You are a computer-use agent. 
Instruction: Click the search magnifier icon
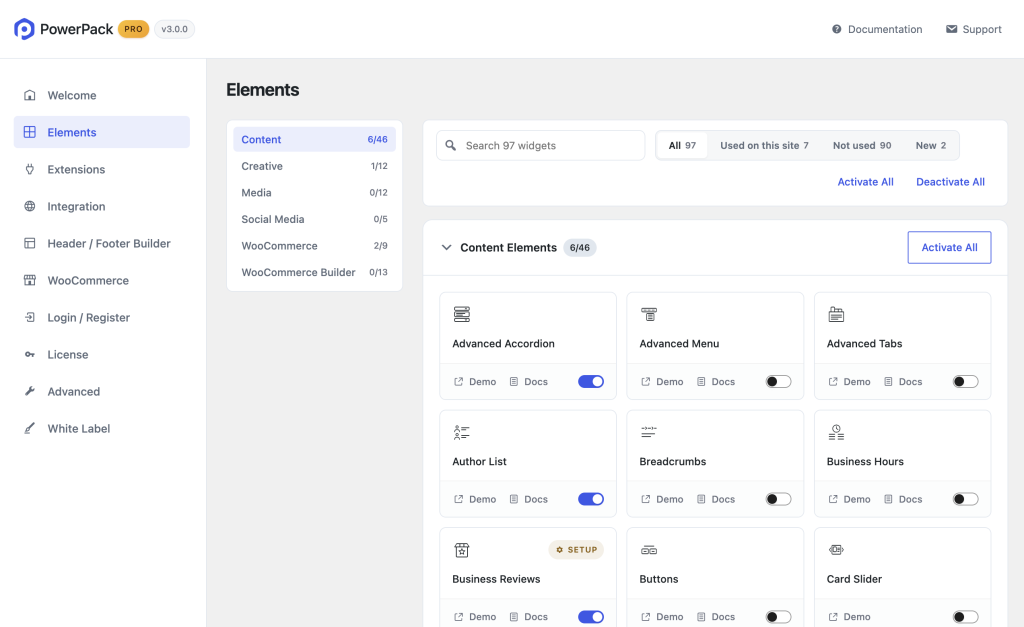(451, 145)
